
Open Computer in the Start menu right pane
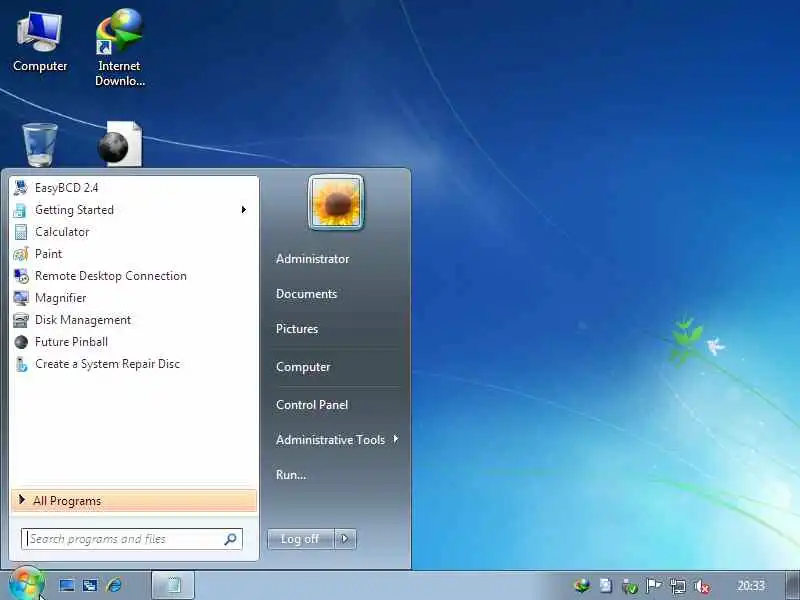pyautogui.click(x=303, y=367)
